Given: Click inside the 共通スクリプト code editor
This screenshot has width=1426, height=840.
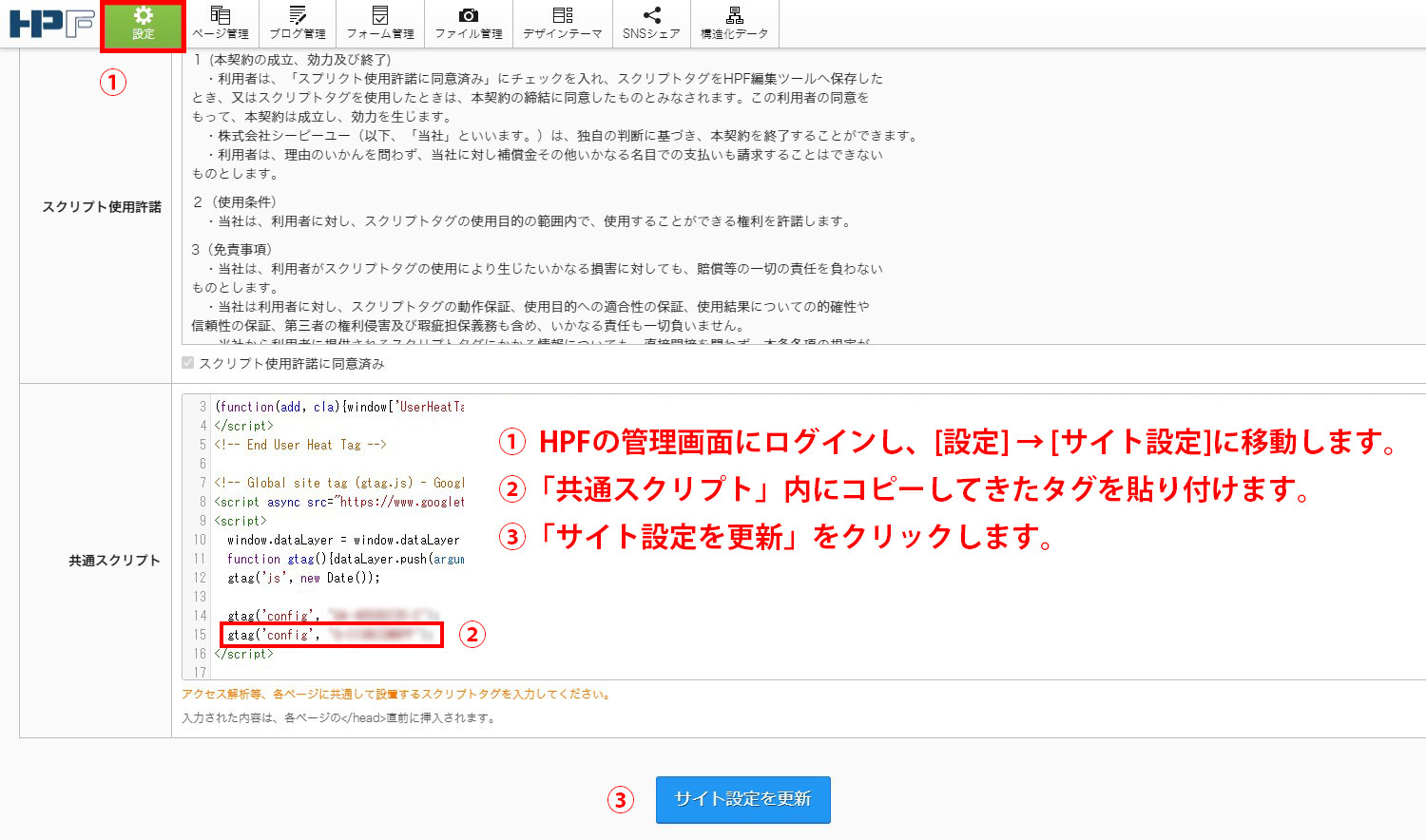Looking at the screenshot, I should [803, 537].
